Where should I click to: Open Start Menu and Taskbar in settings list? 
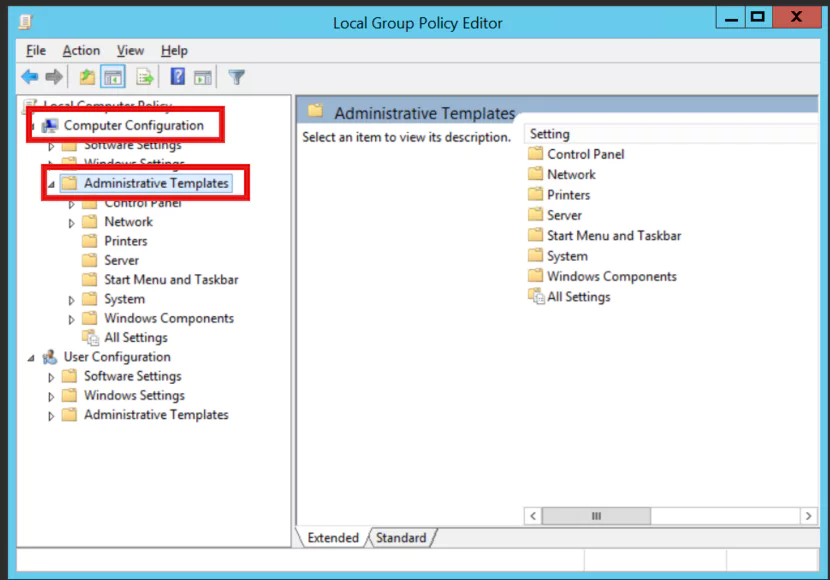614,235
